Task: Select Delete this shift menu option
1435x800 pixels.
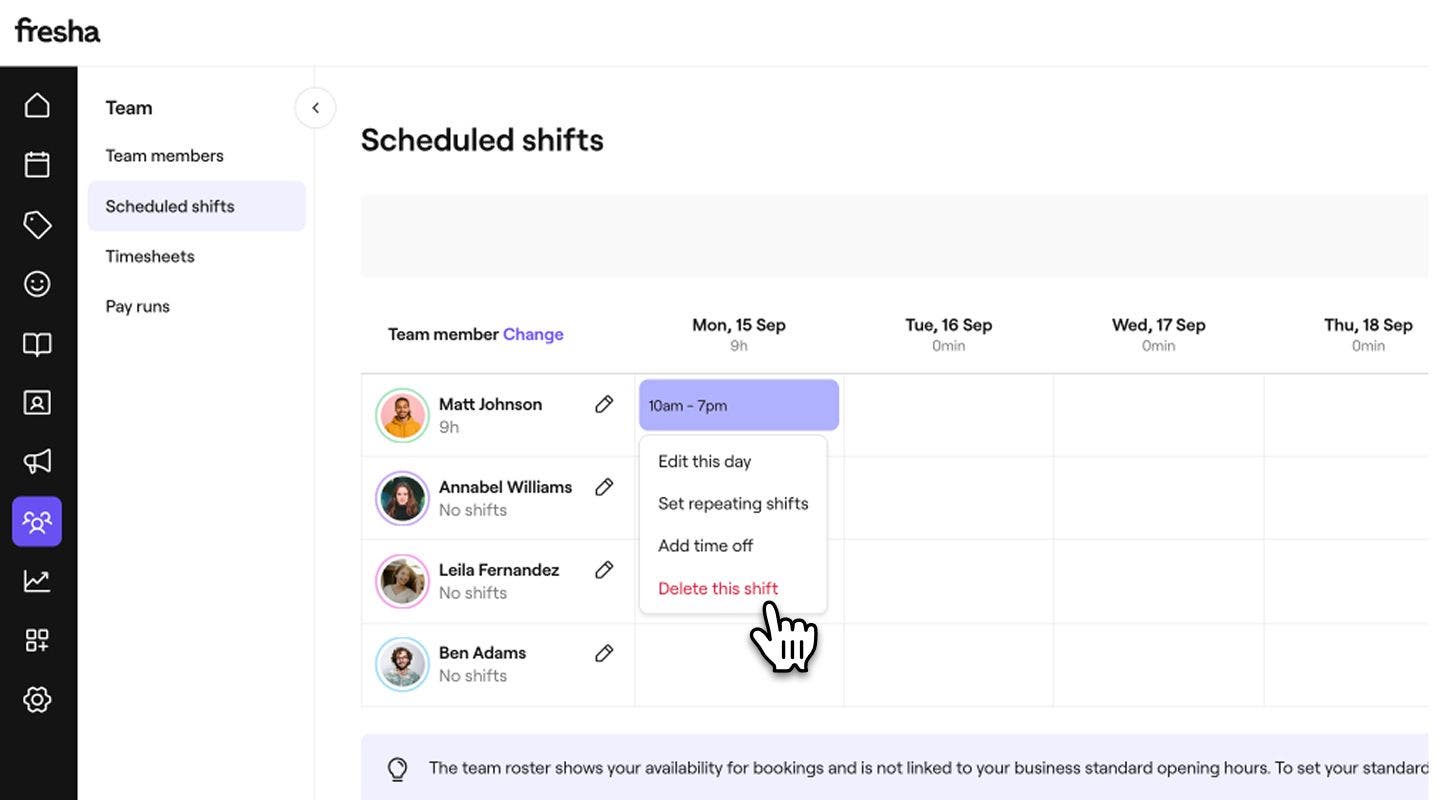Action: 717,588
